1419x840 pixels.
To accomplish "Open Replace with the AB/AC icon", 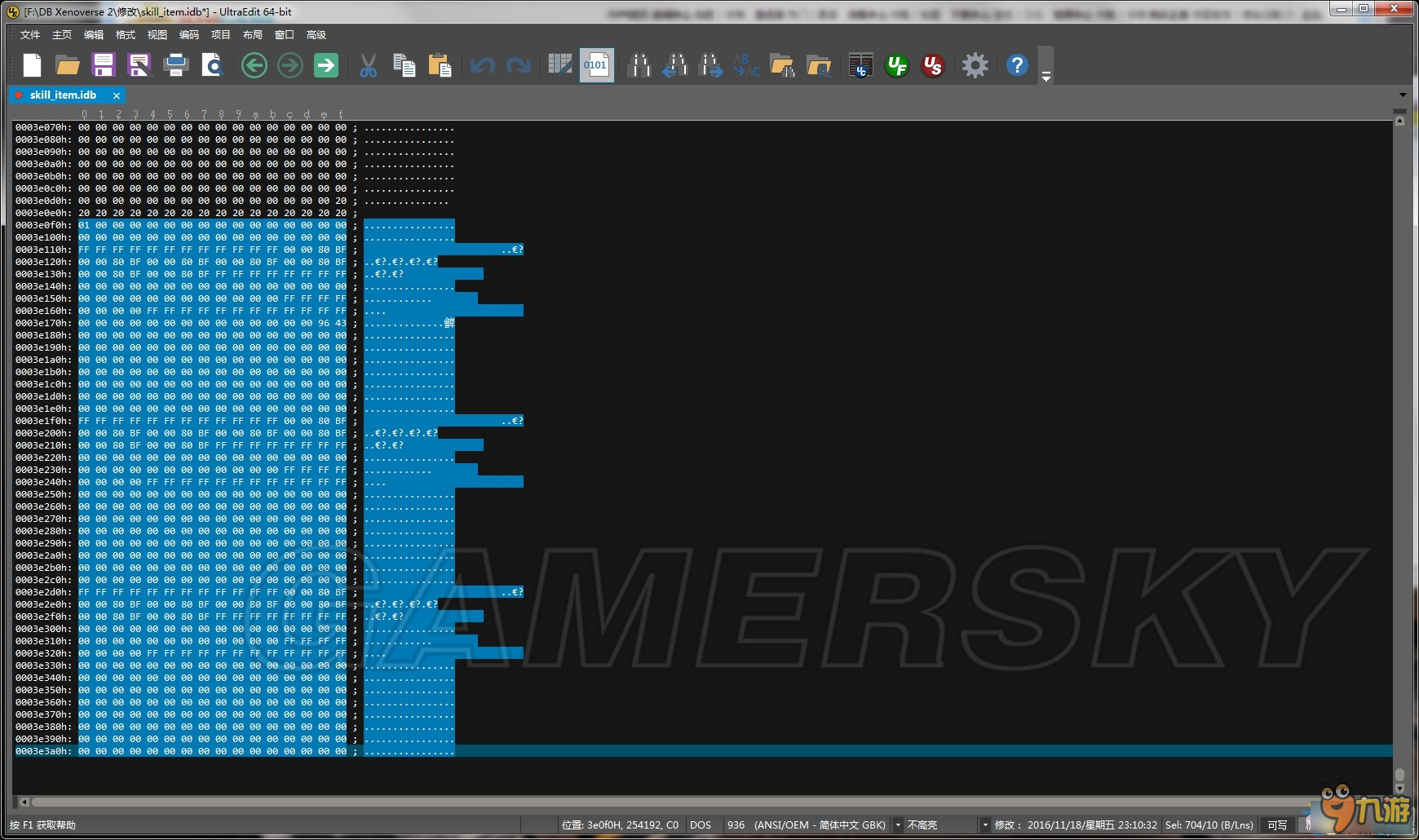I will click(746, 65).
